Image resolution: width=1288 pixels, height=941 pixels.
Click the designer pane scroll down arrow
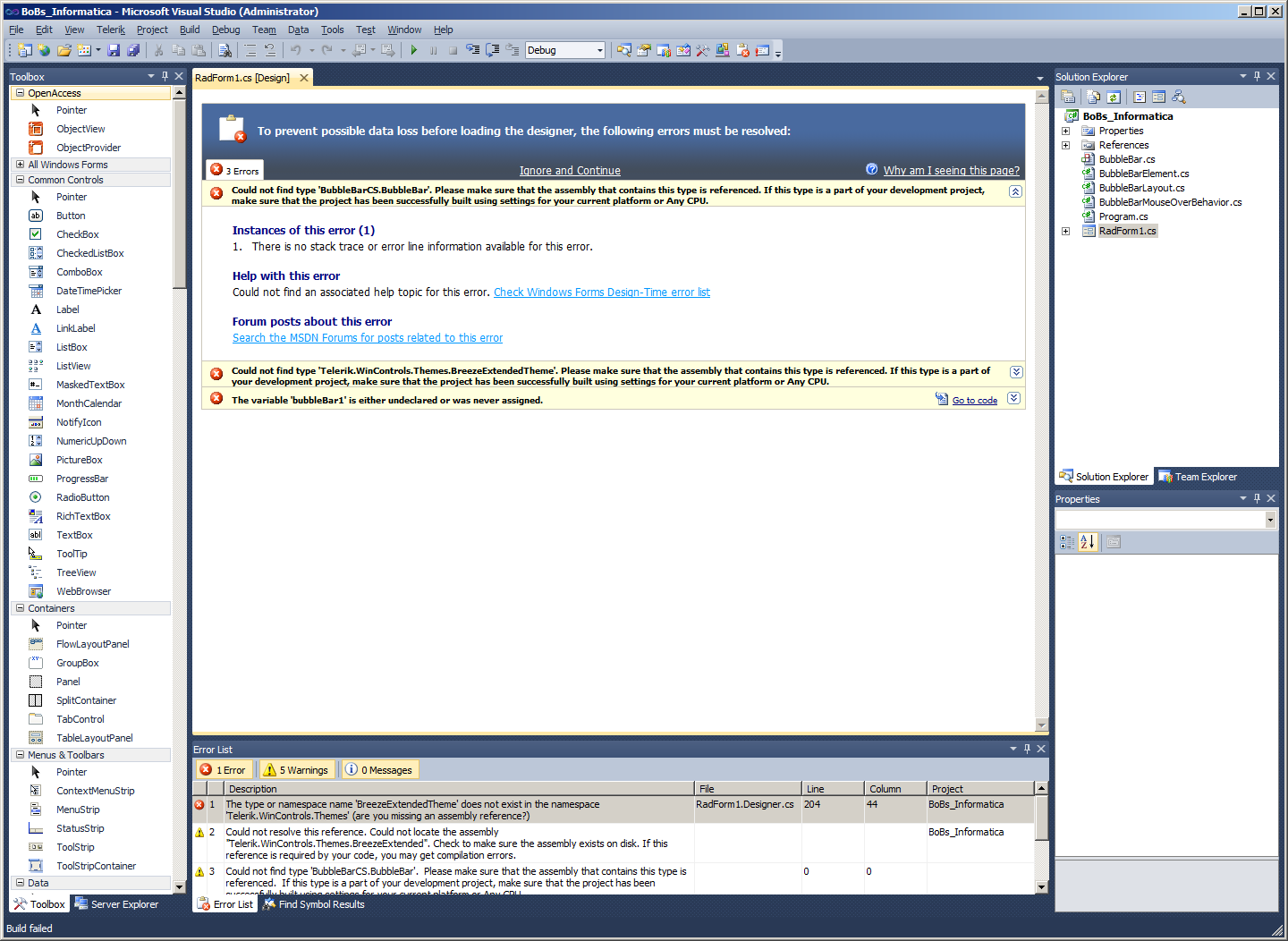click(x=1041, y=725)
